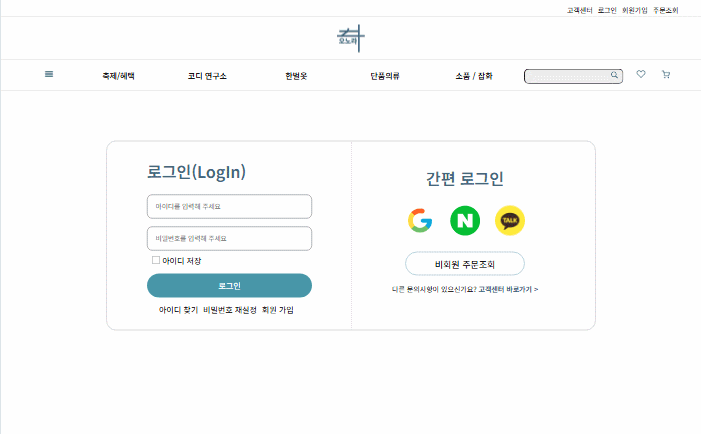Open the shopping cart icon

tap(666, 75)
